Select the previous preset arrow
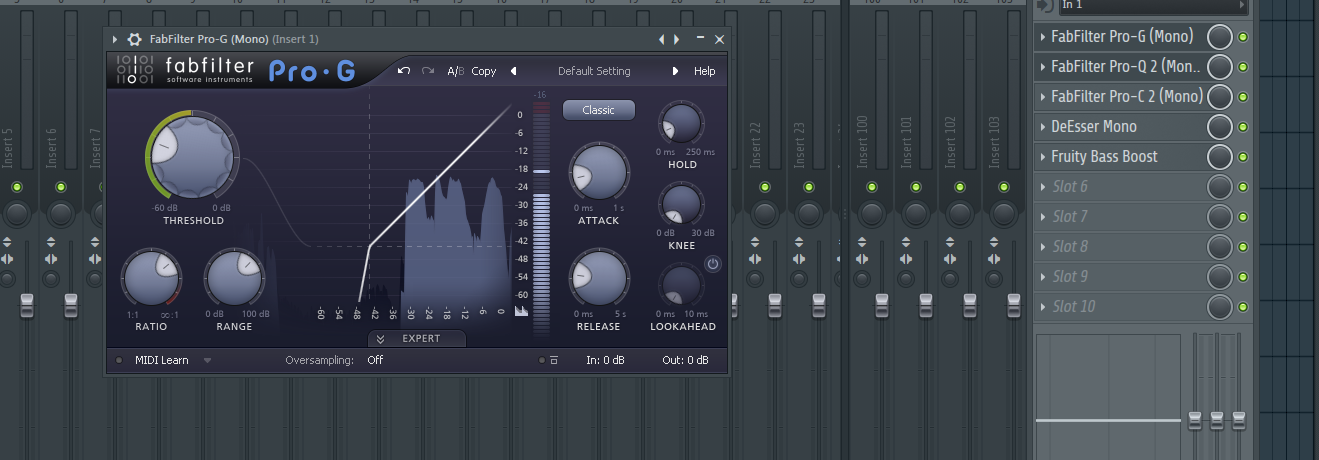 (x=513, y=71)
